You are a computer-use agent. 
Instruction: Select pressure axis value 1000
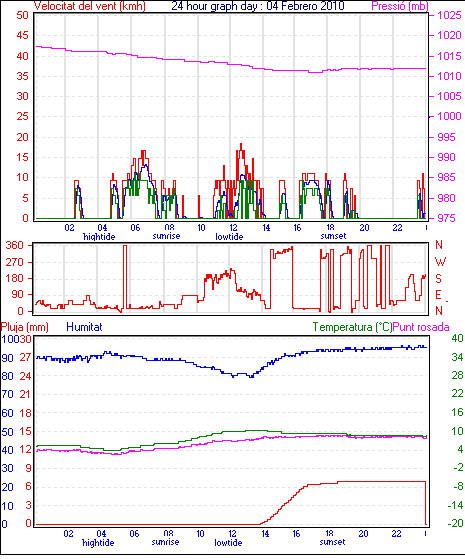449,116
